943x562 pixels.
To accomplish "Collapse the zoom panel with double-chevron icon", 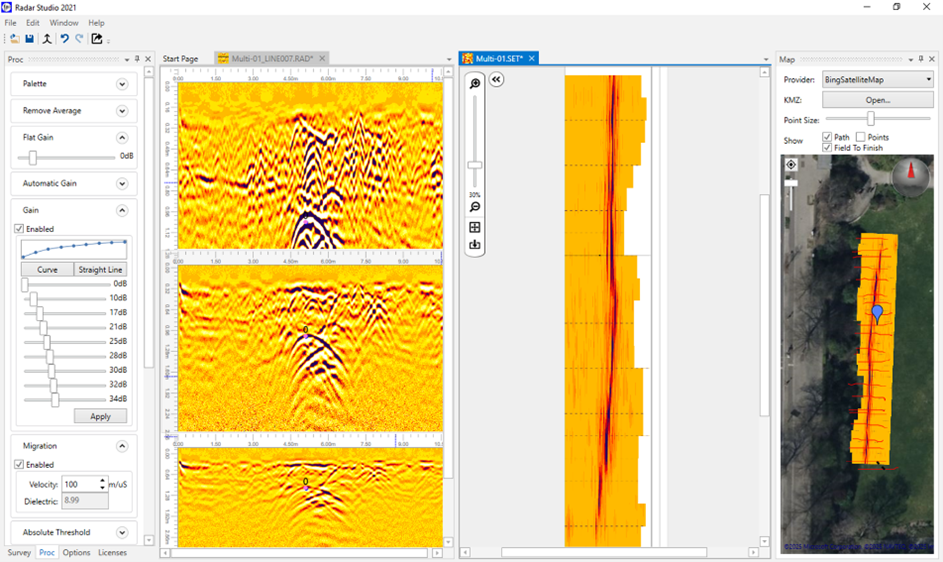I will [x=497, y=80].
